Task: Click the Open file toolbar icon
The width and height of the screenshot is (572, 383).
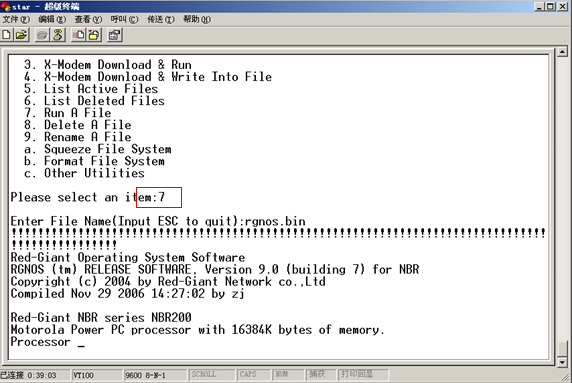Action: coord(22,35)
